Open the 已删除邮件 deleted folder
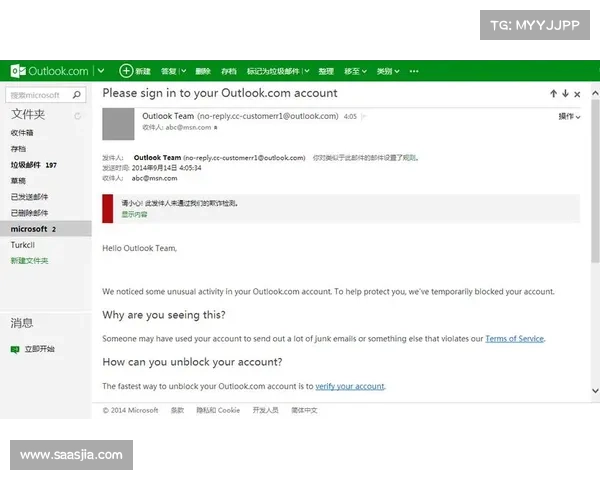 tap(29, 213)
